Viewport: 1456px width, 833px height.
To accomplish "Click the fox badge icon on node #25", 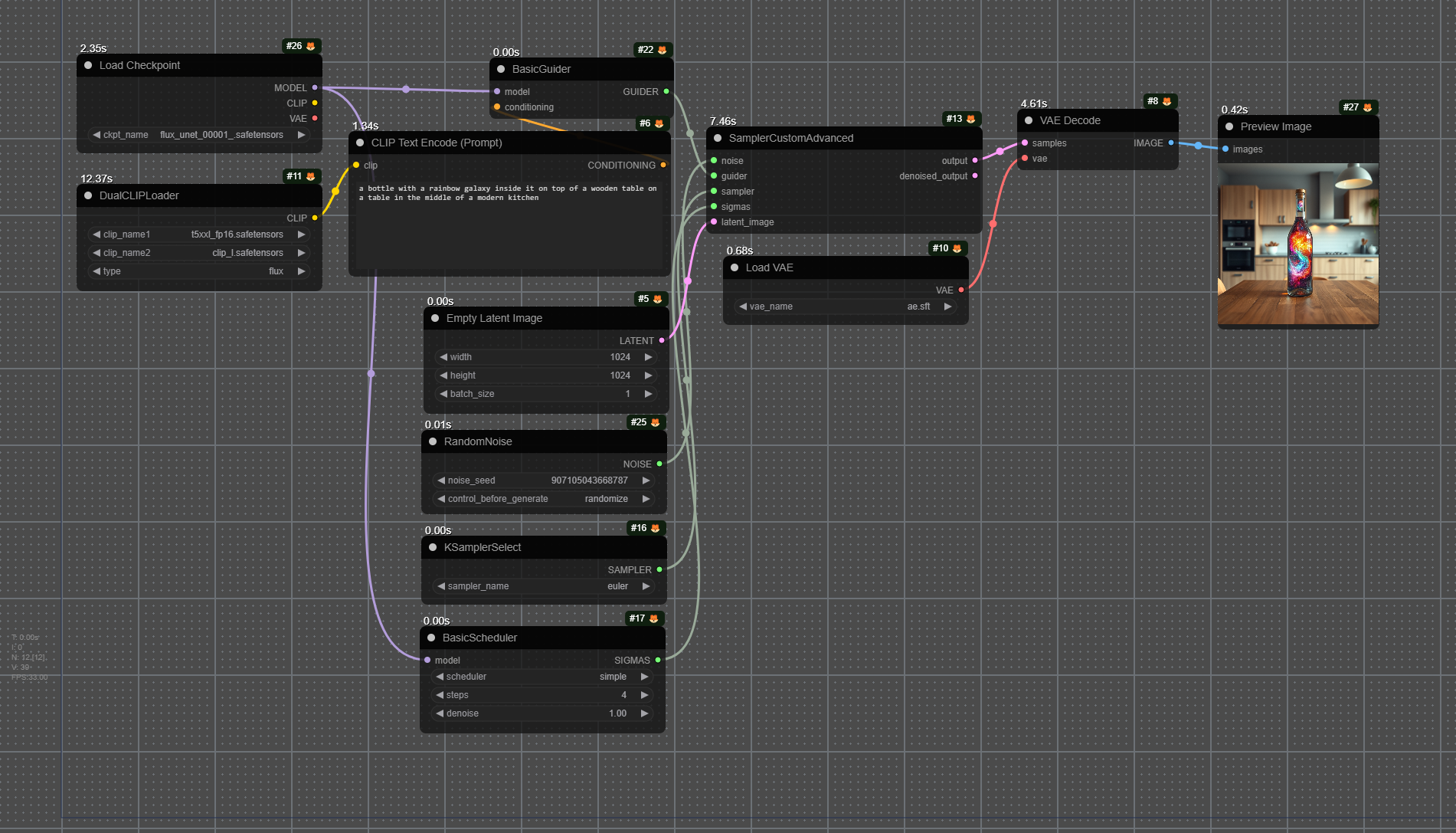I will [x=656, y=423].
